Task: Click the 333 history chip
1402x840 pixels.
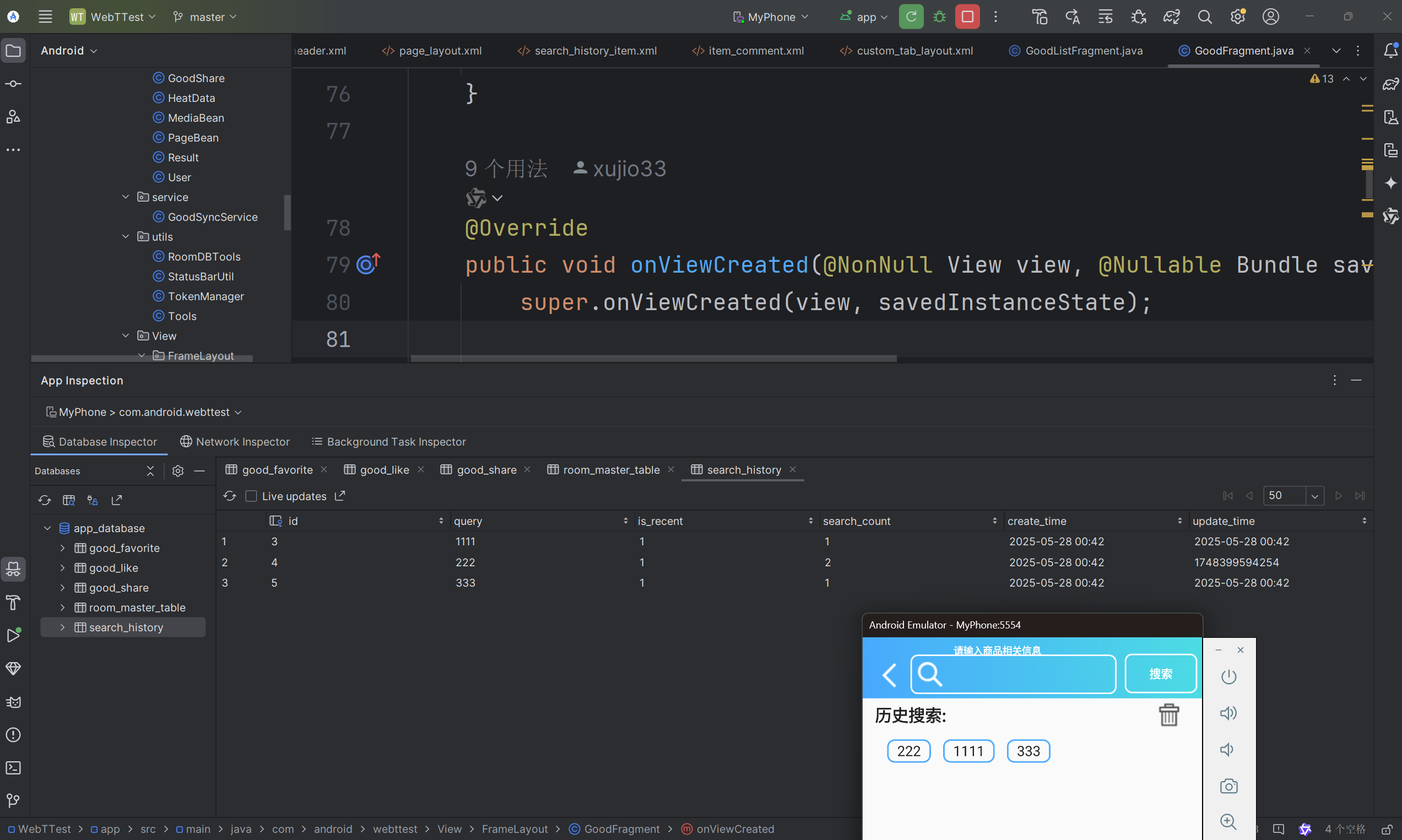Action: click(x=1028, y=751)
